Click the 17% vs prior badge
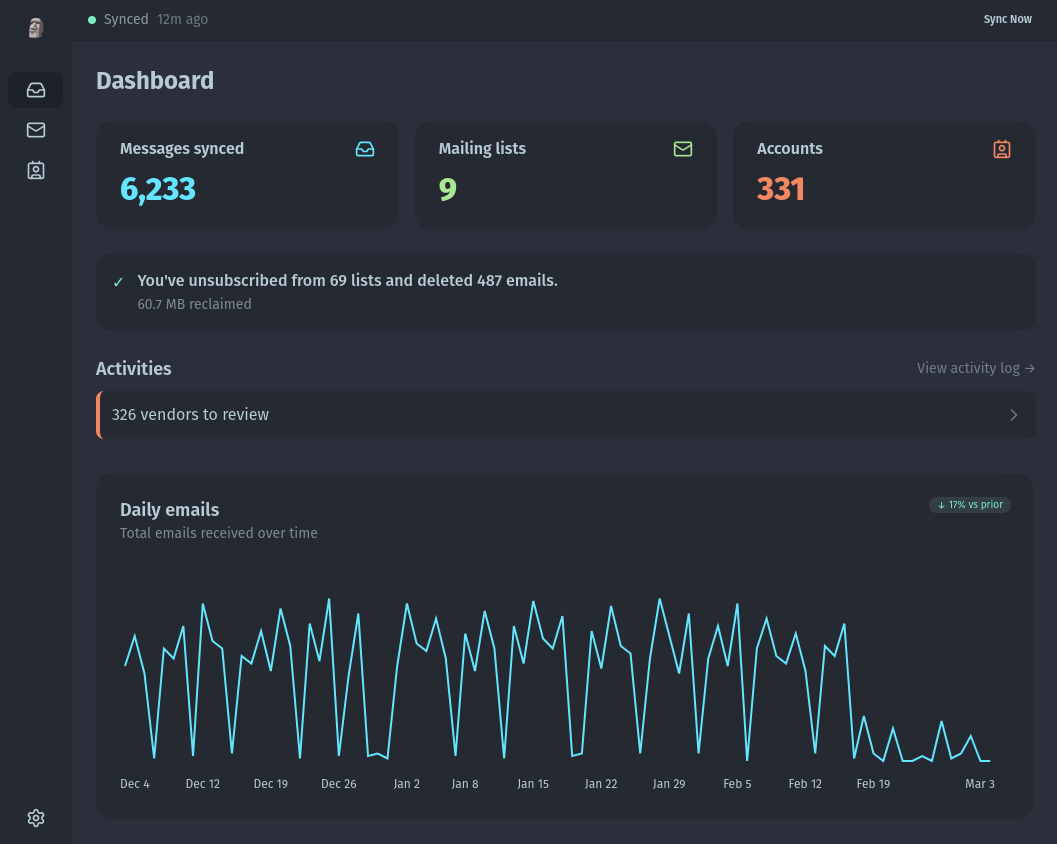 [970, 505]
